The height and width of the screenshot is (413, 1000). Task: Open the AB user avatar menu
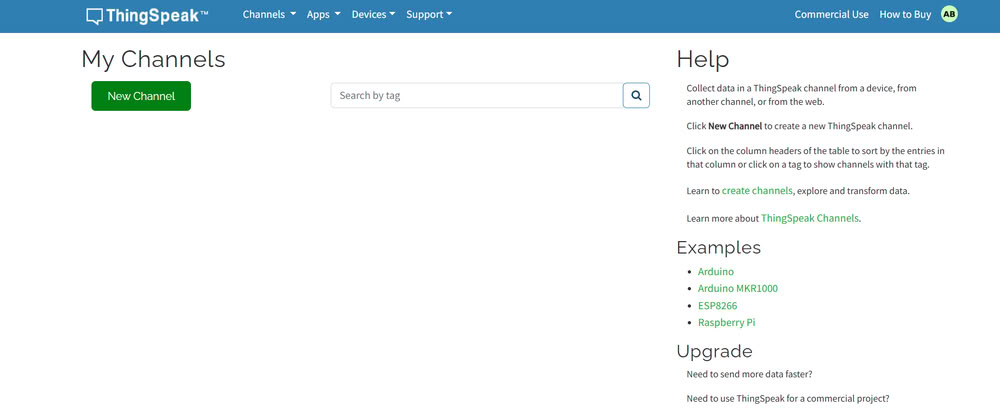[x=949, y=14]
